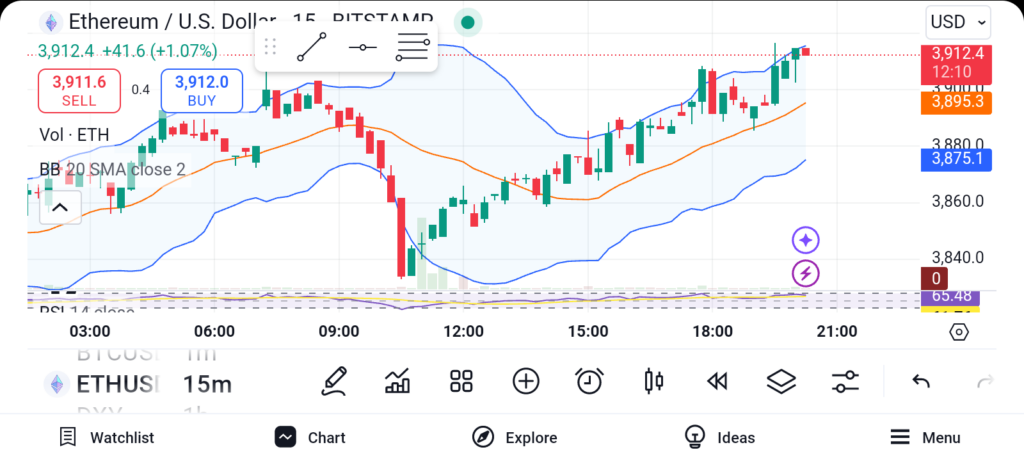The height and width of the screenshot is (461, 1024).
Task: Click the BUY 3,912.0 button
Action: (202, 91)
